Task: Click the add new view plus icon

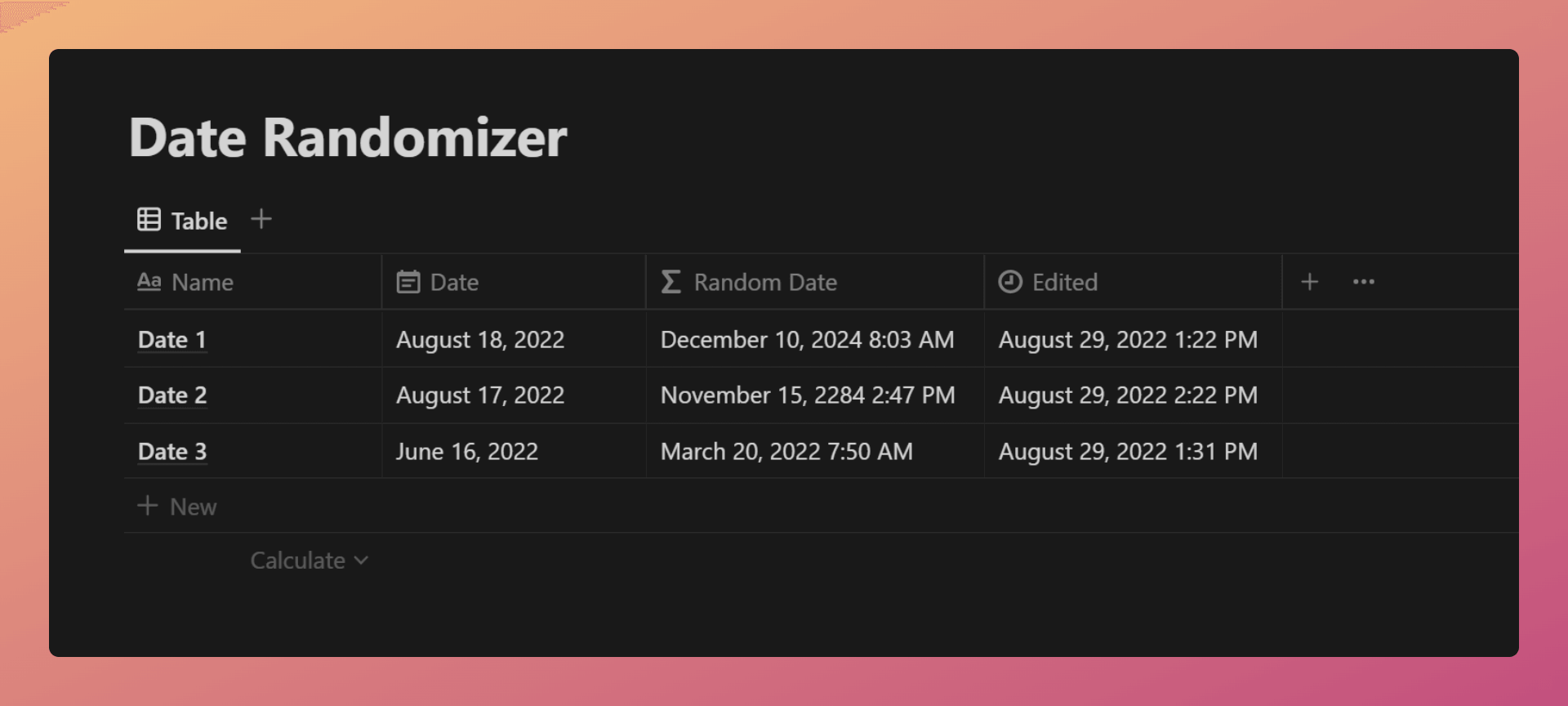Action: 261,219
